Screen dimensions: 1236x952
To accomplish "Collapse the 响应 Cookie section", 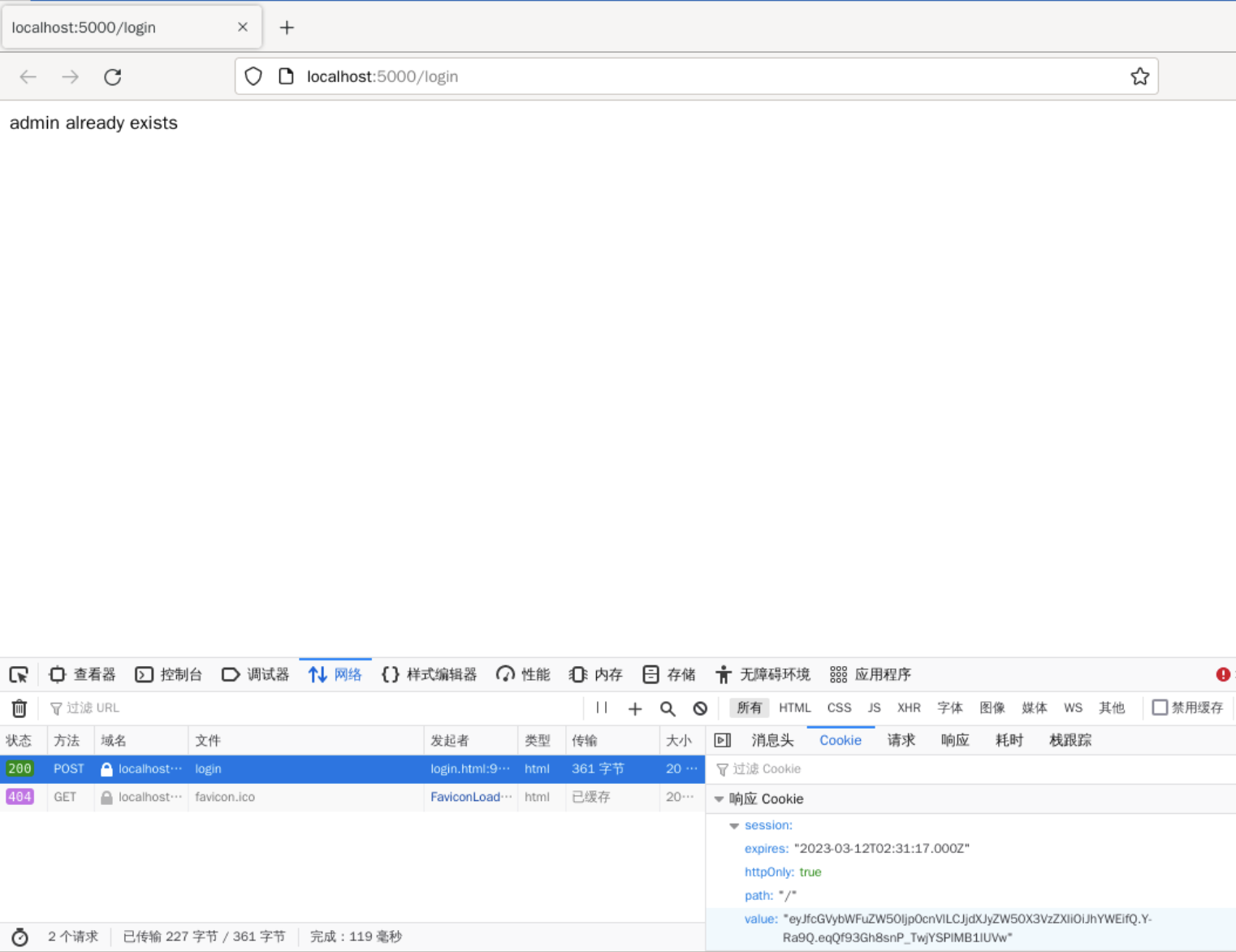I will coord(719,799).
